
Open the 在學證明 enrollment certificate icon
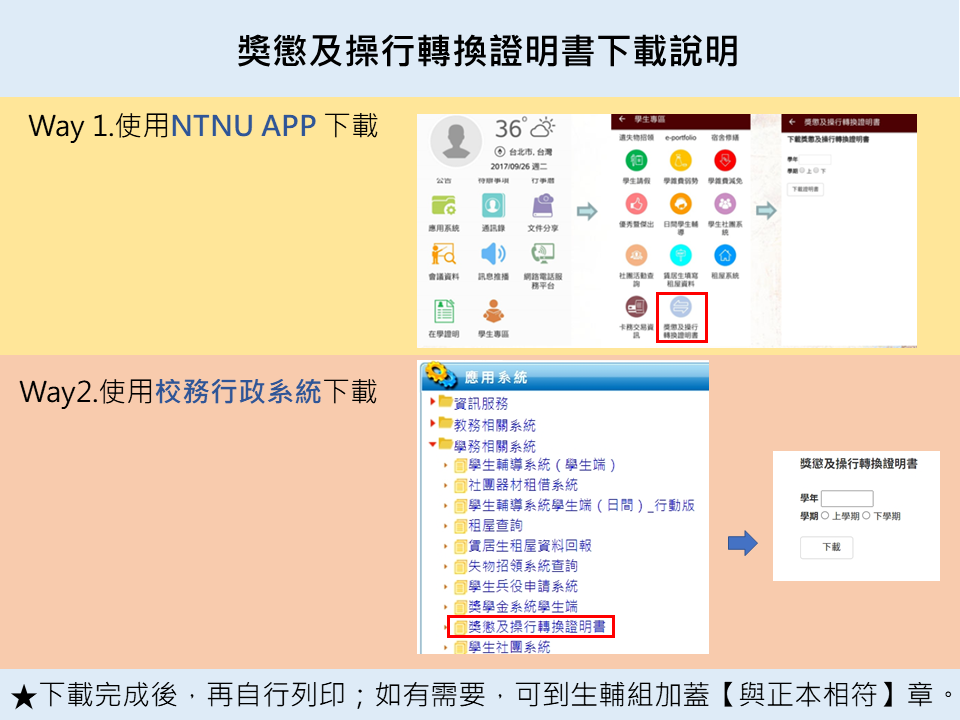click(x=443, y=311)
